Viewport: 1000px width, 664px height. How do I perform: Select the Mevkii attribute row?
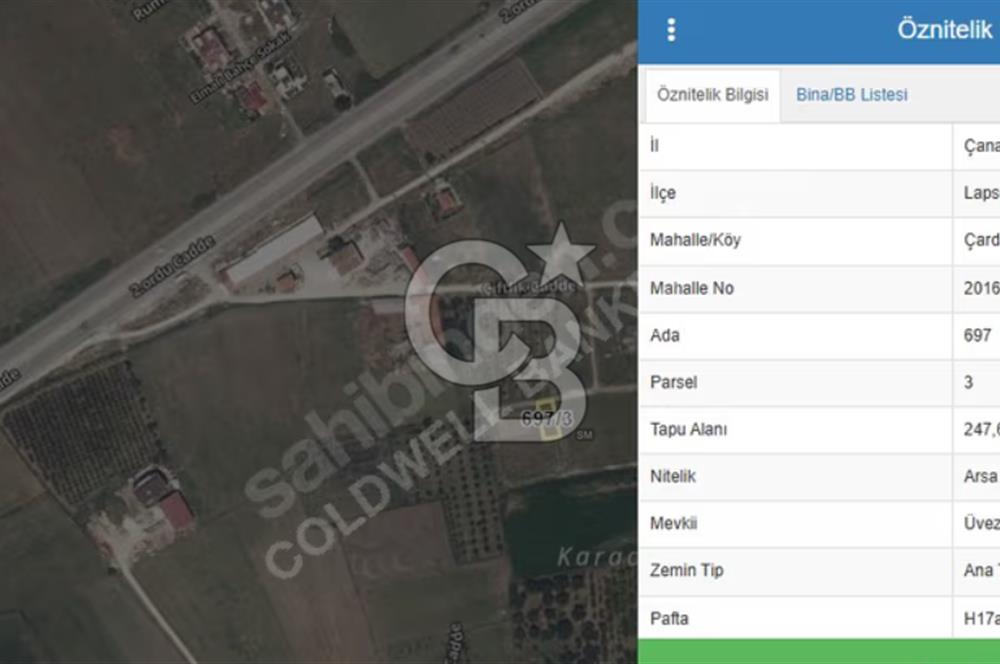800,524
